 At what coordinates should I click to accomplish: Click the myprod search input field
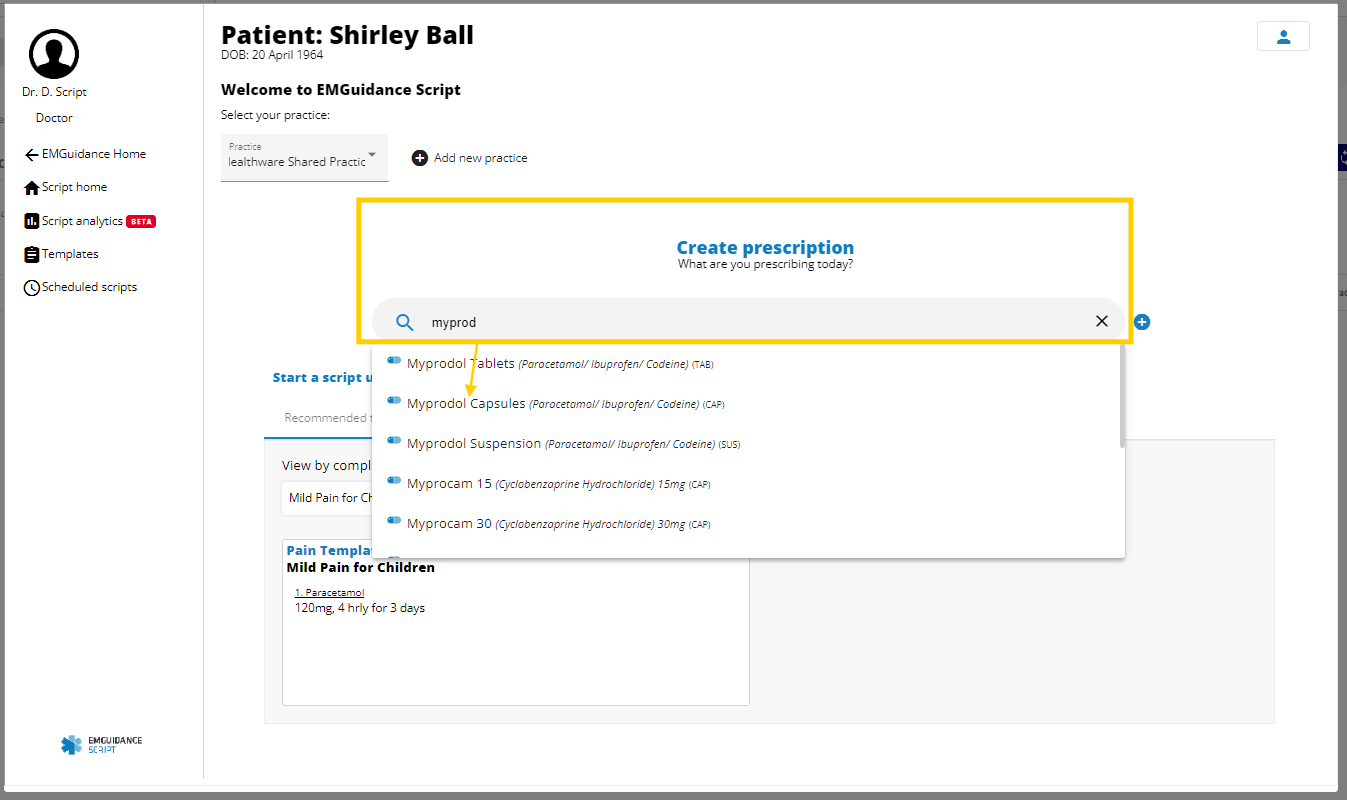pos(750,322)
